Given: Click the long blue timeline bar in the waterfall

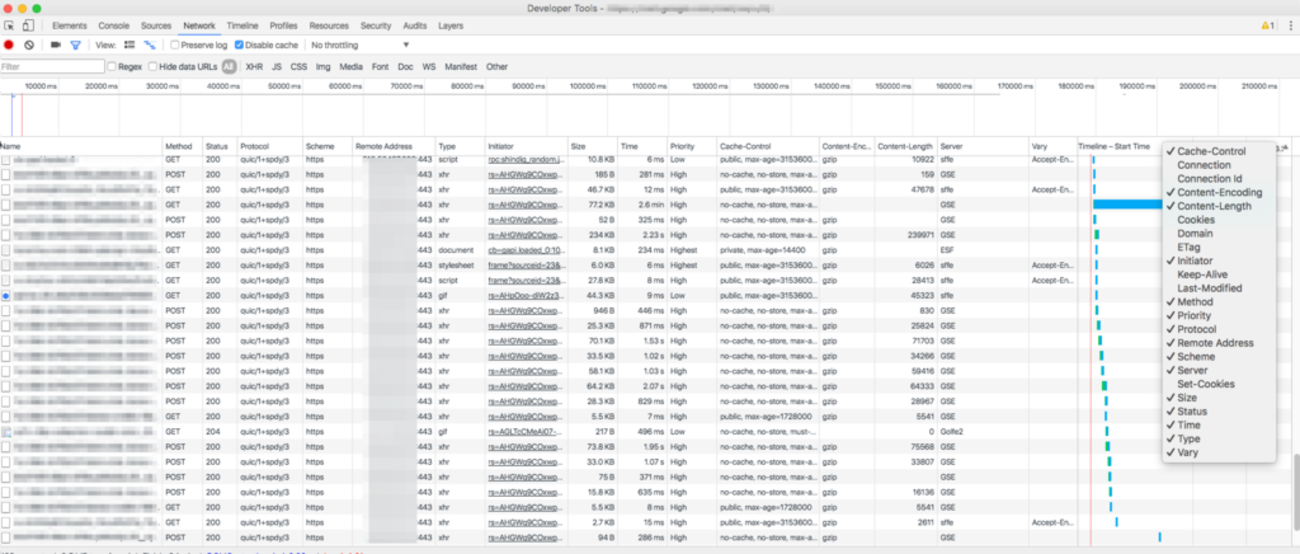Looking at the screenshot, I should [x=1127, y=205].
